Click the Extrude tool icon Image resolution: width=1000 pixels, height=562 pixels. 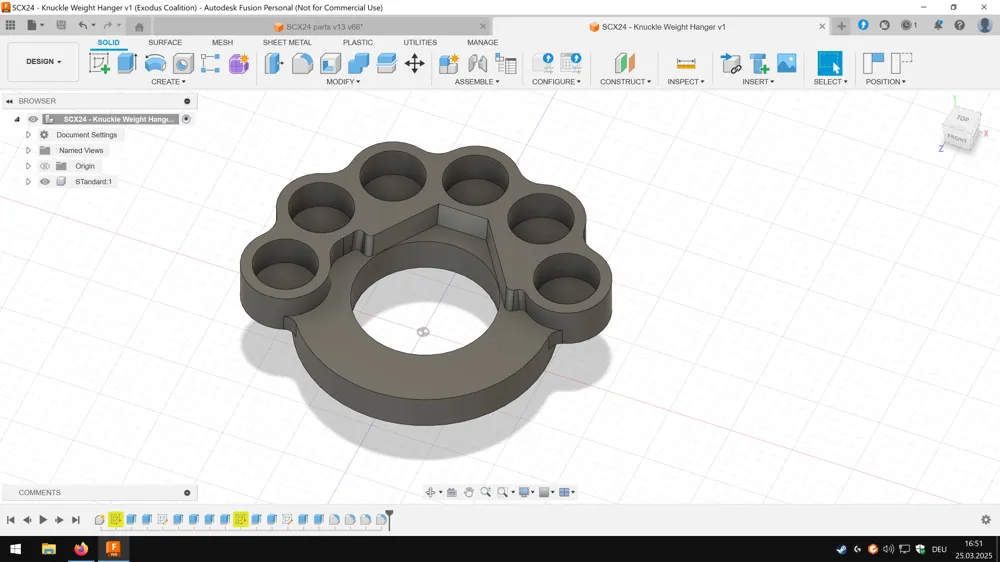pos(127,63)
